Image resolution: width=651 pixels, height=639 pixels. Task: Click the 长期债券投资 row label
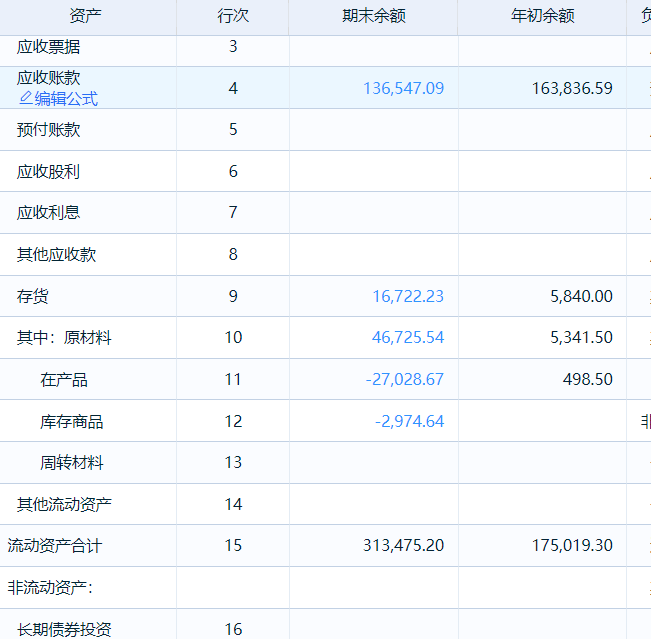pyautogui.click(x=64, y=629)
